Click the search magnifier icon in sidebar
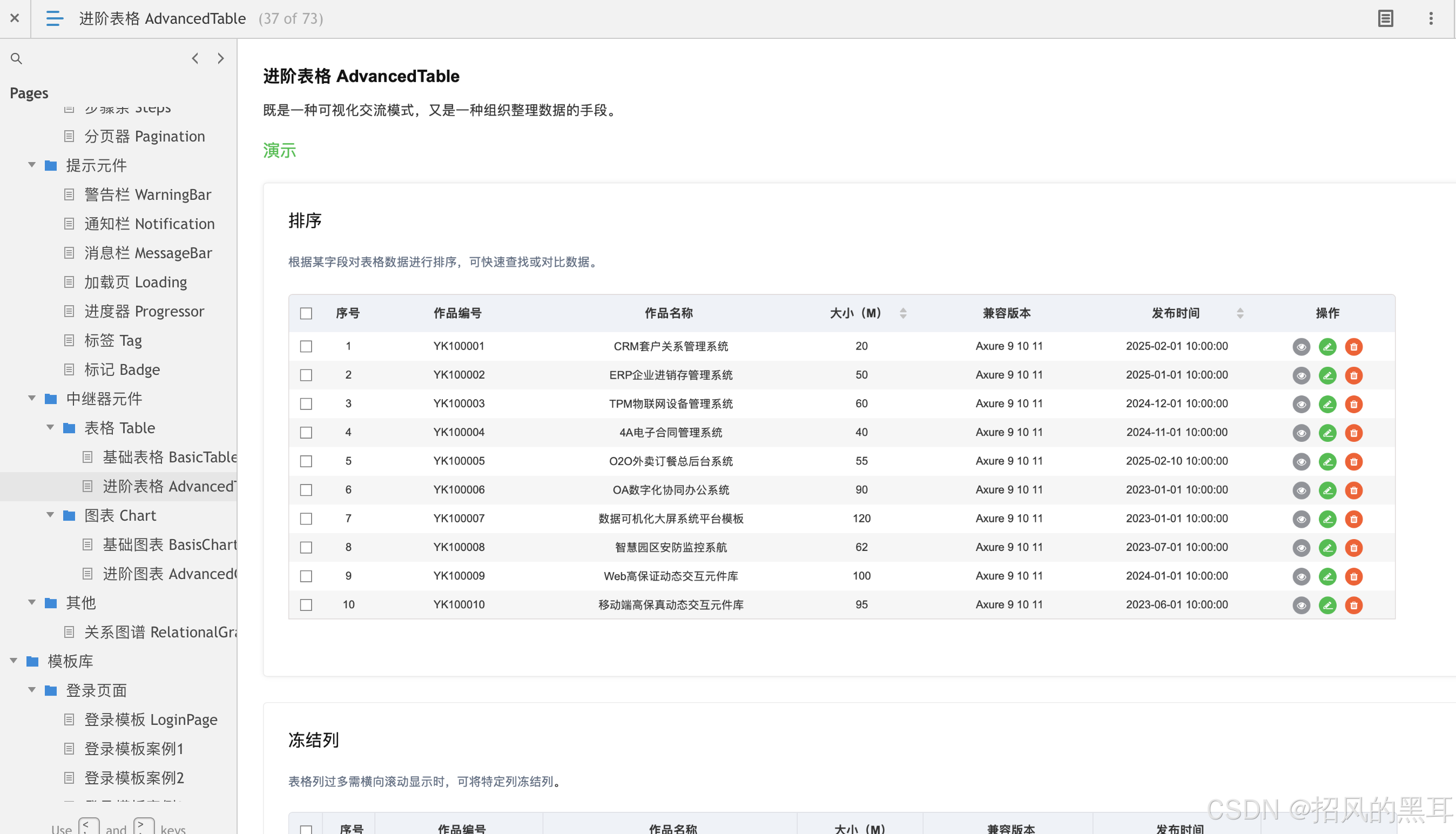1456x834 pixels. [16, 58]
